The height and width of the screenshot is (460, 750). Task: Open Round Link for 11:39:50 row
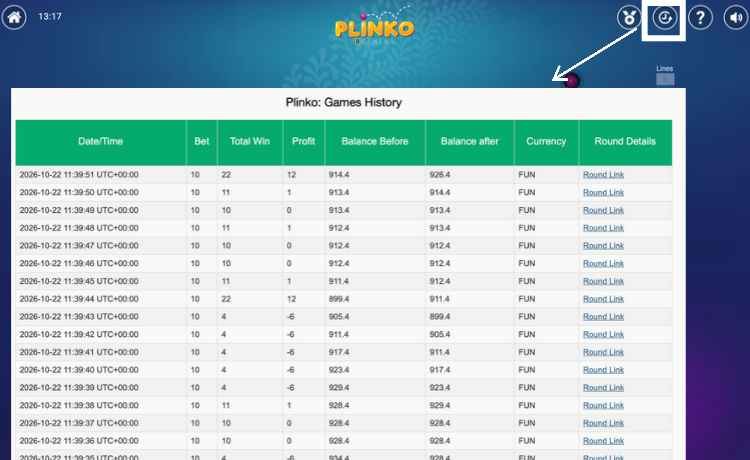tap(603, 192)
